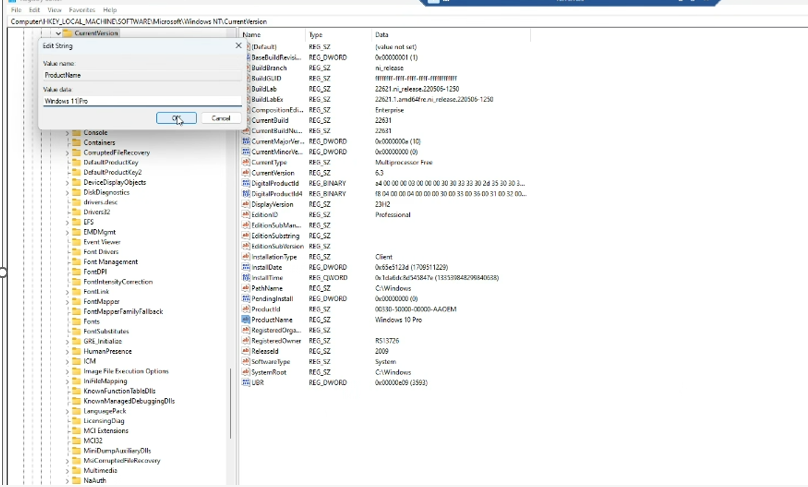Select the MiniDumpAuxiliaryDlls tree key
808x487 pixels.
(x=117, y=451)
